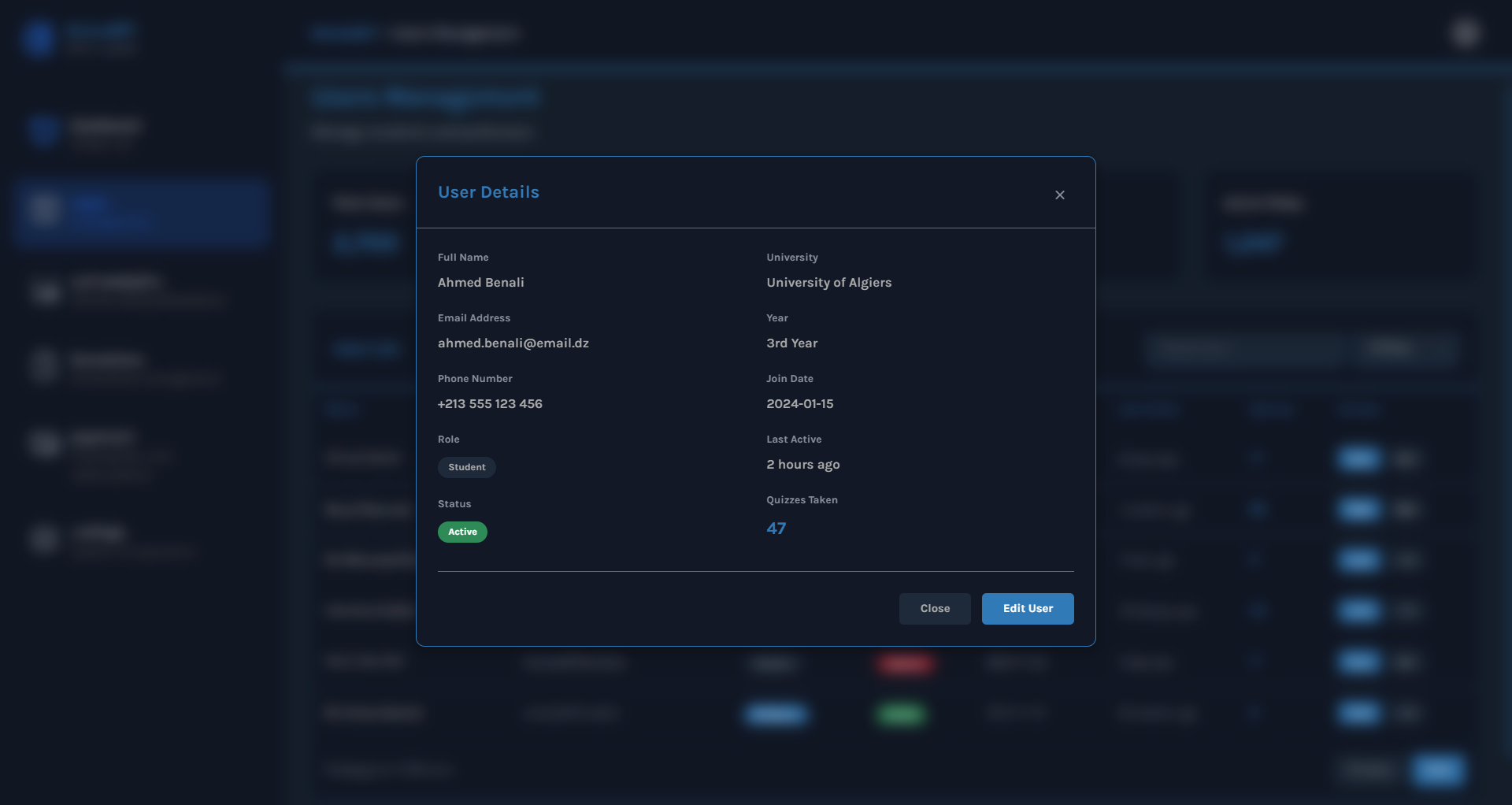Image resolution: width=1512 pixels, height=805 pixels.
Task: Click the '2 hours ago' last active value
Action: tap(803, 465)
